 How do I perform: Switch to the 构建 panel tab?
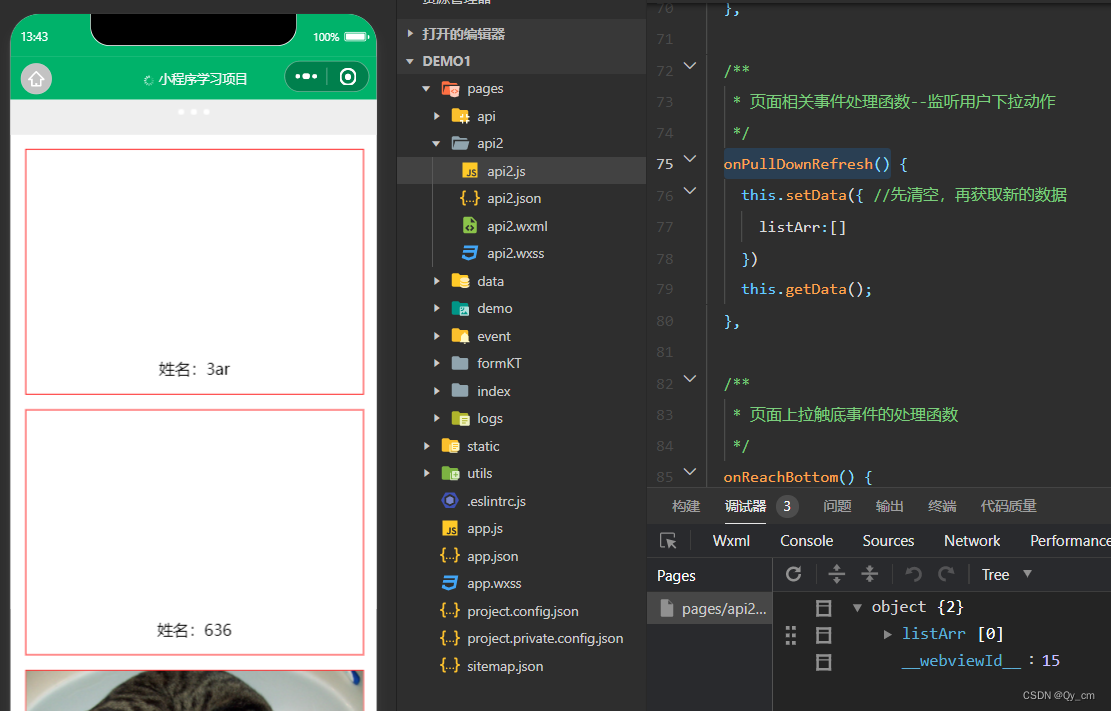[x=686, y=506]
